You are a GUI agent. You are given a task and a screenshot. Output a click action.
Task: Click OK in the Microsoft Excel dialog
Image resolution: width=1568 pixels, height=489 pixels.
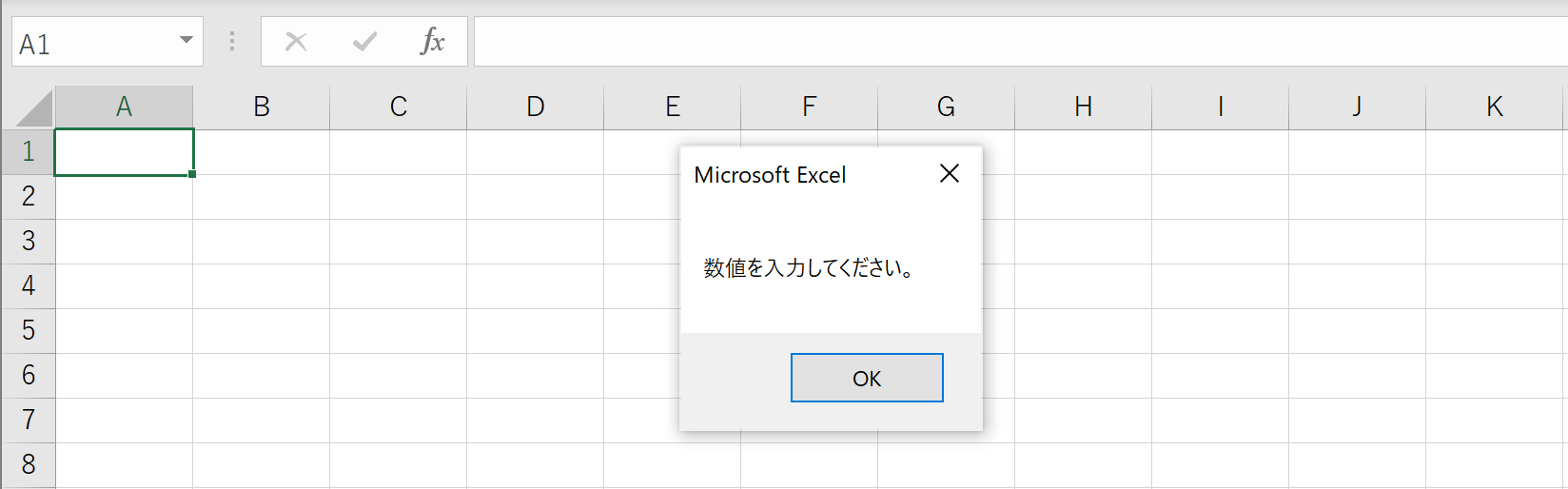(867, 378)
